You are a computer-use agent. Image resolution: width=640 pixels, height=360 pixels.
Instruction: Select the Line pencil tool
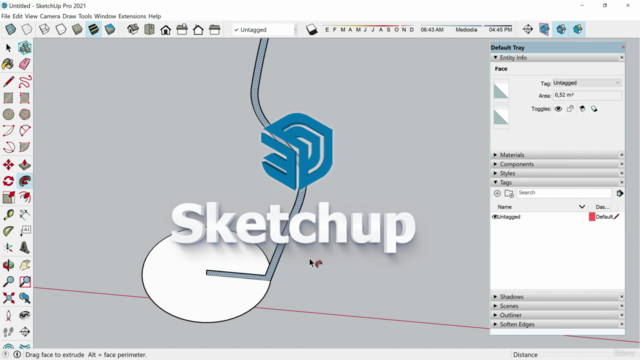[8, 82]
